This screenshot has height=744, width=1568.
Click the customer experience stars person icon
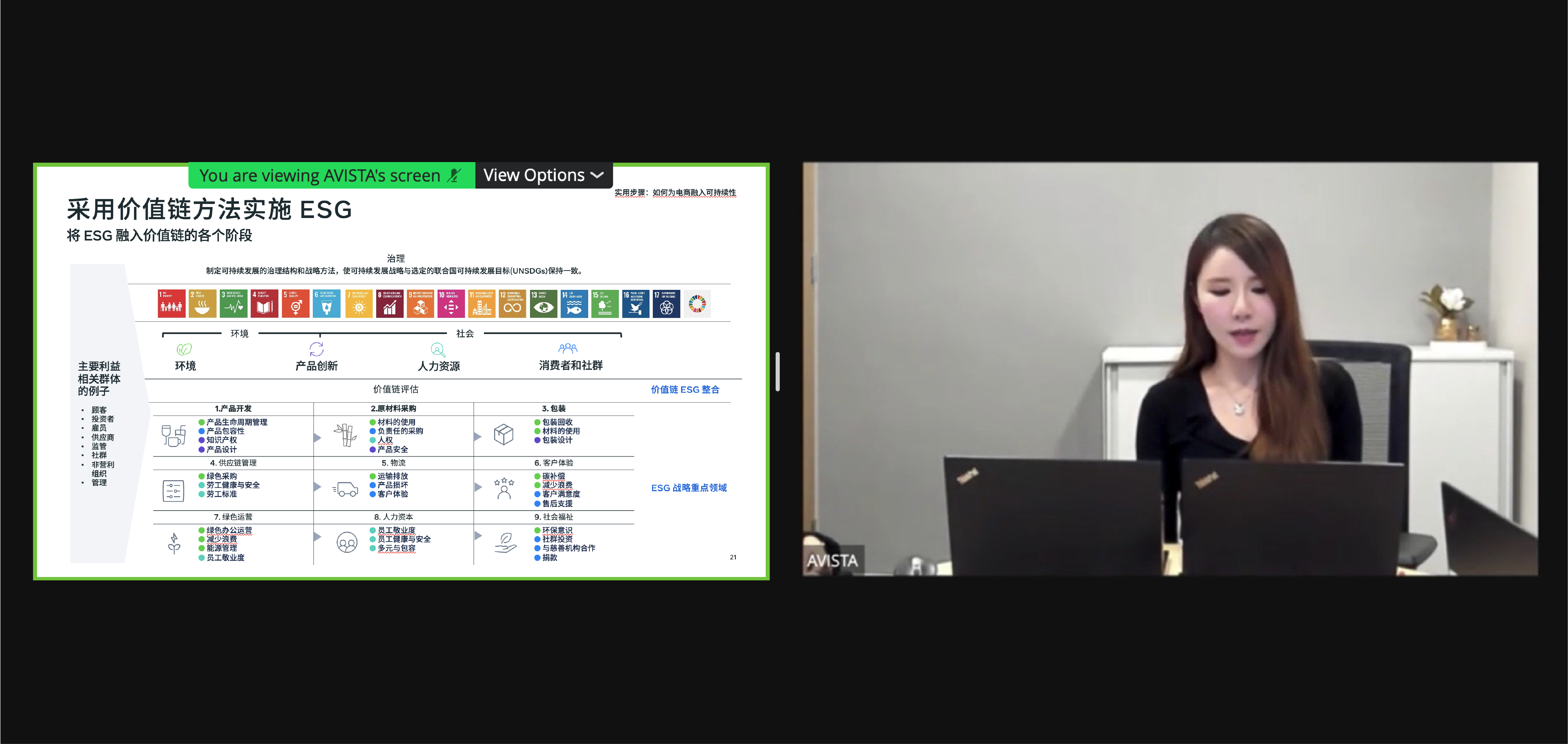click(504, 489)
